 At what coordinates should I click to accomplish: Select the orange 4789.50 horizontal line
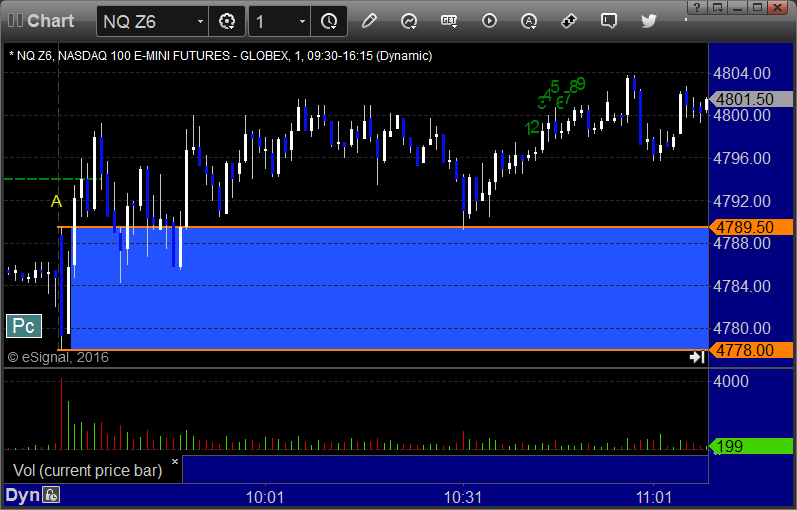[383, 227]
